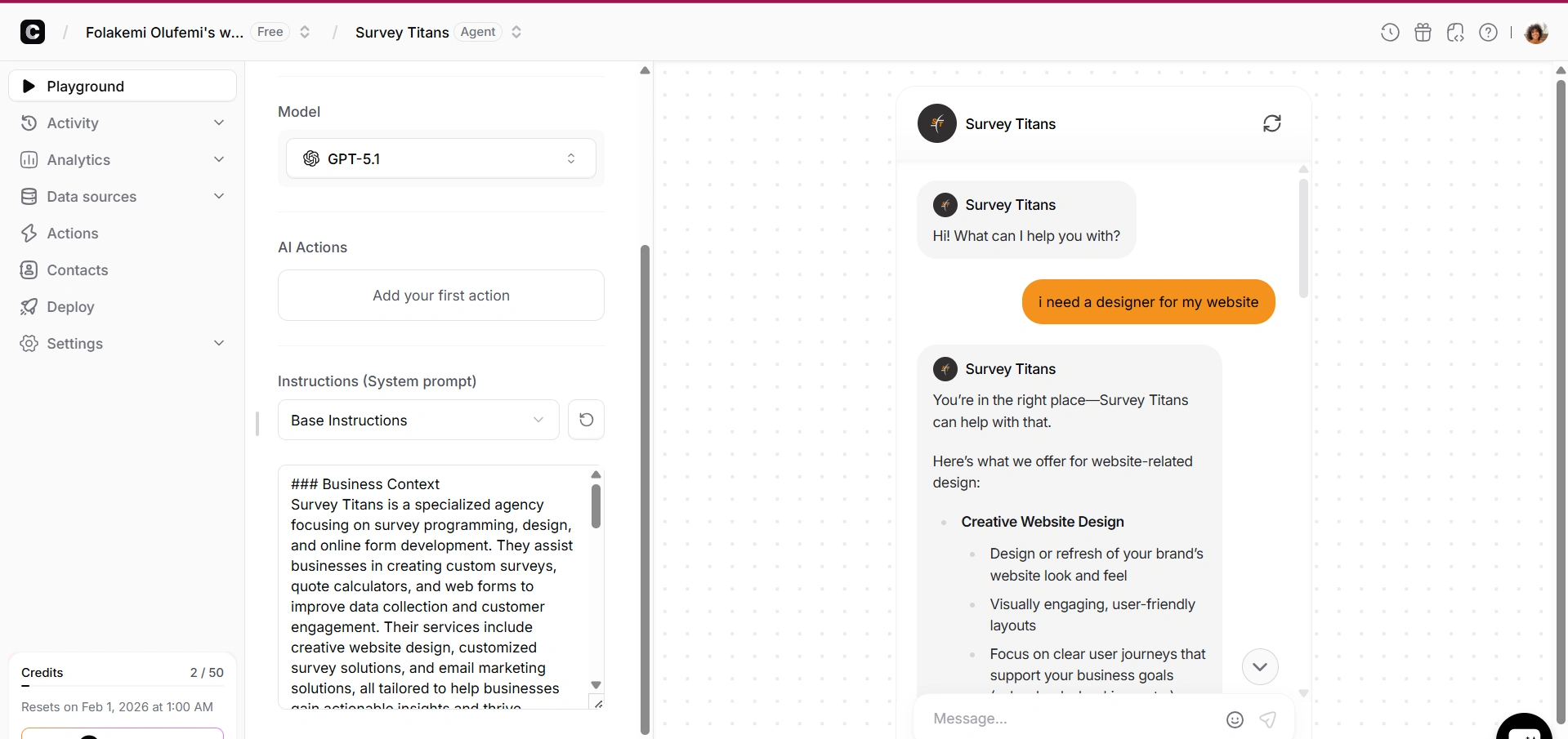Click the Analytics chart icon
The height and width of the screenshot is (739, 1568).
pos(29,159)
